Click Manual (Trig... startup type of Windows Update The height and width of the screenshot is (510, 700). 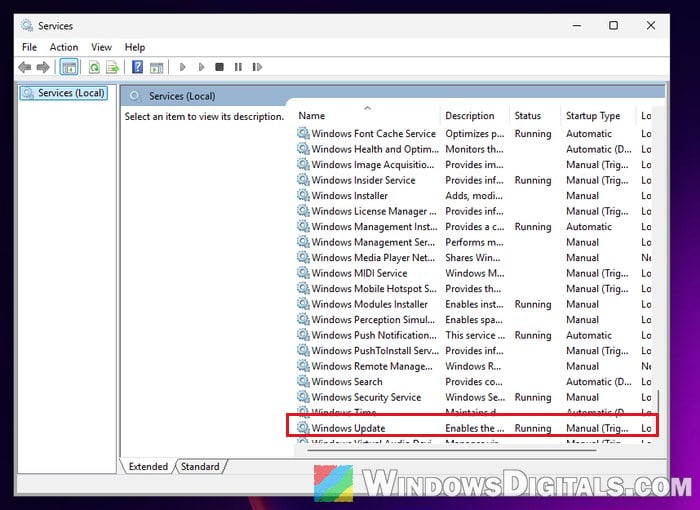[x=597, y=428]
